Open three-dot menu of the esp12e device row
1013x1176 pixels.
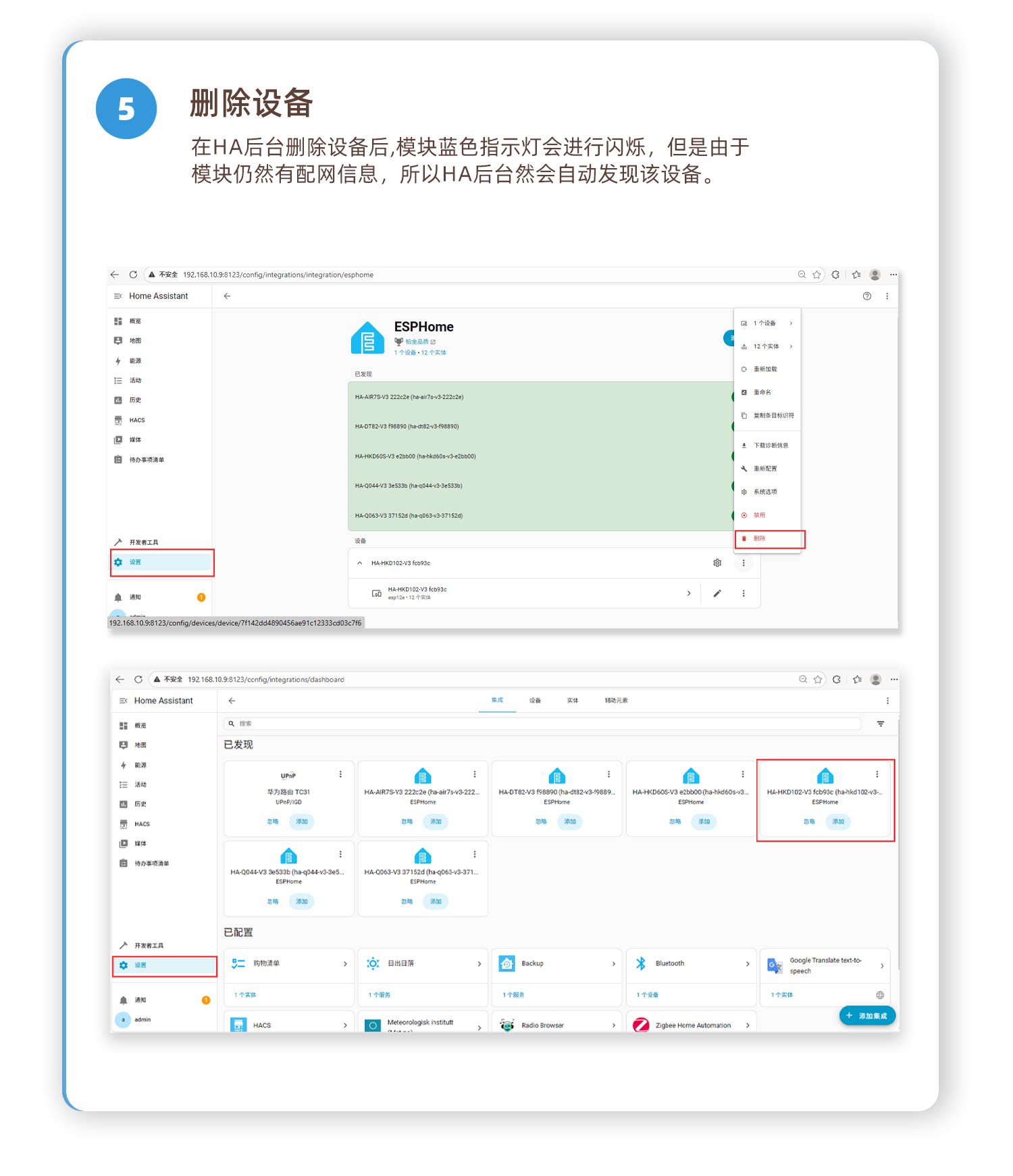(744, 593)
